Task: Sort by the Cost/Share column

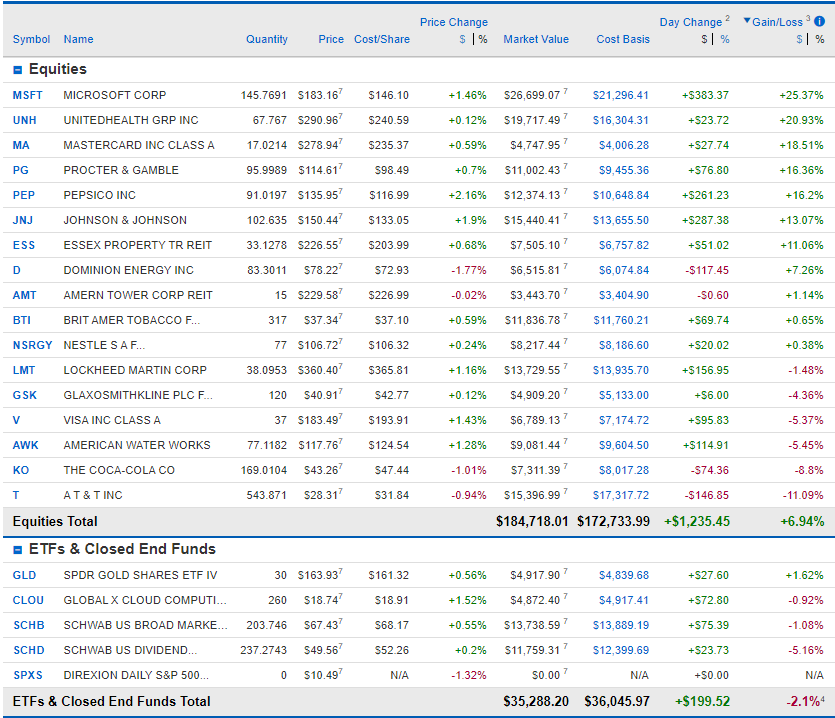Action: tap(382, 39)
